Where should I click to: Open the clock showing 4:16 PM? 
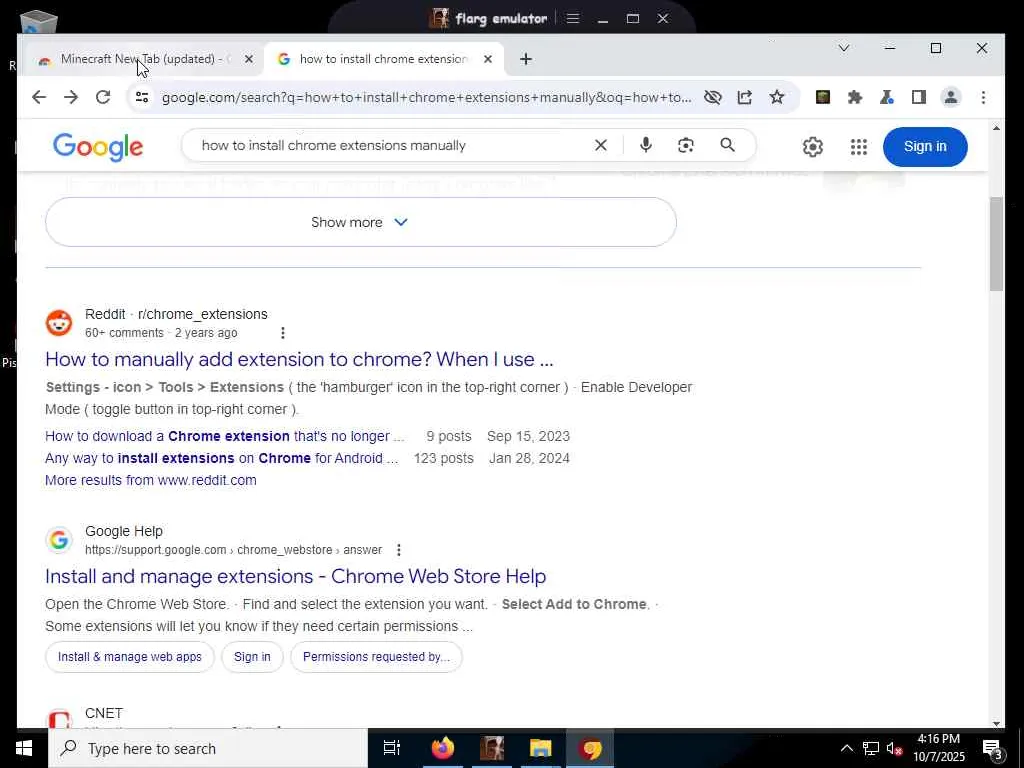tap(938, 748)
